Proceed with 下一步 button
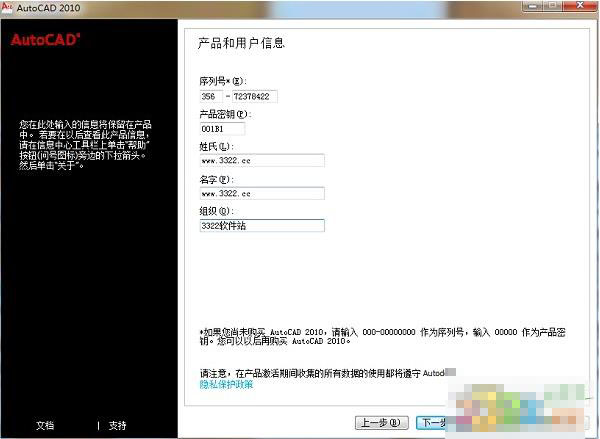This screenshot has width=600, height=439. click(x=432, y=423)
